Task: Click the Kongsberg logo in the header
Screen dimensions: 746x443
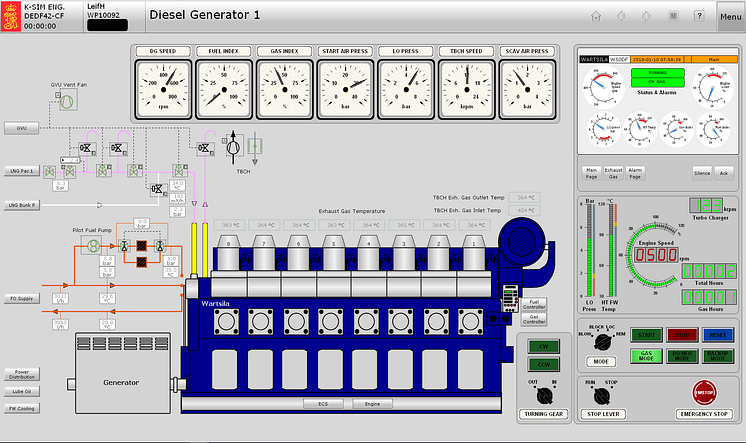Action: [10, 16]
